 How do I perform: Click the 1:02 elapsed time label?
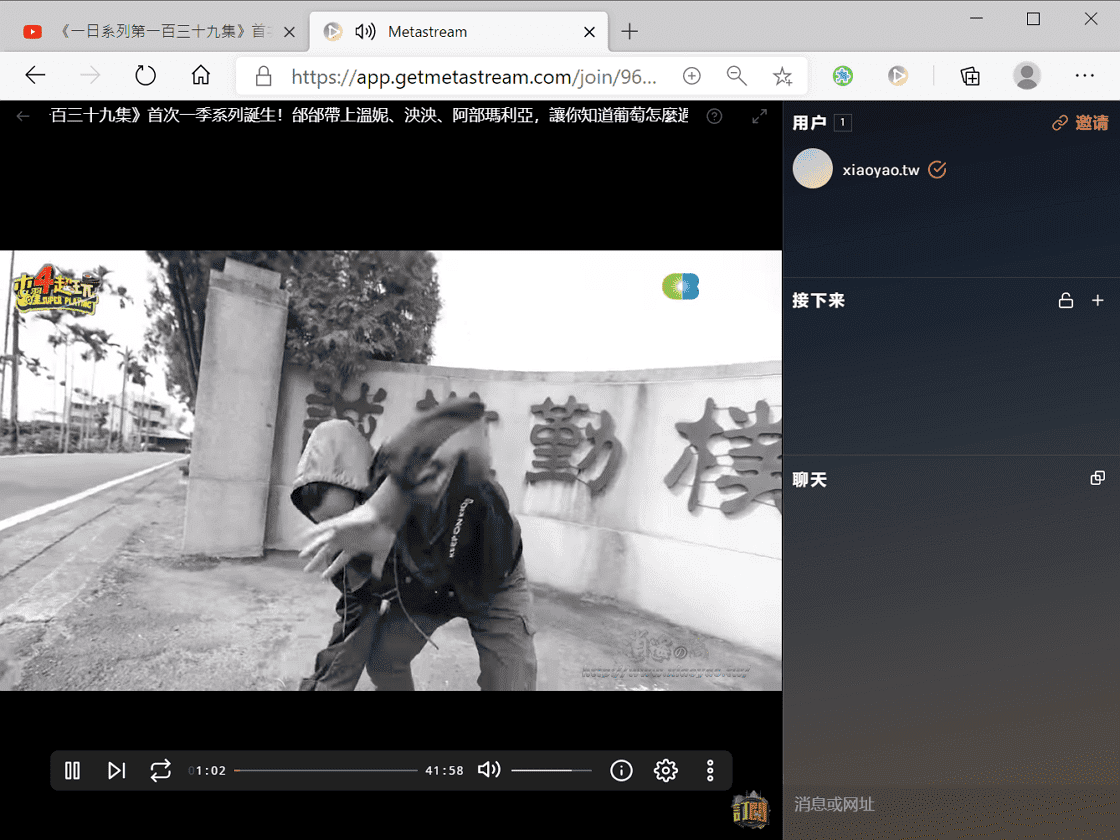[207, 771]
